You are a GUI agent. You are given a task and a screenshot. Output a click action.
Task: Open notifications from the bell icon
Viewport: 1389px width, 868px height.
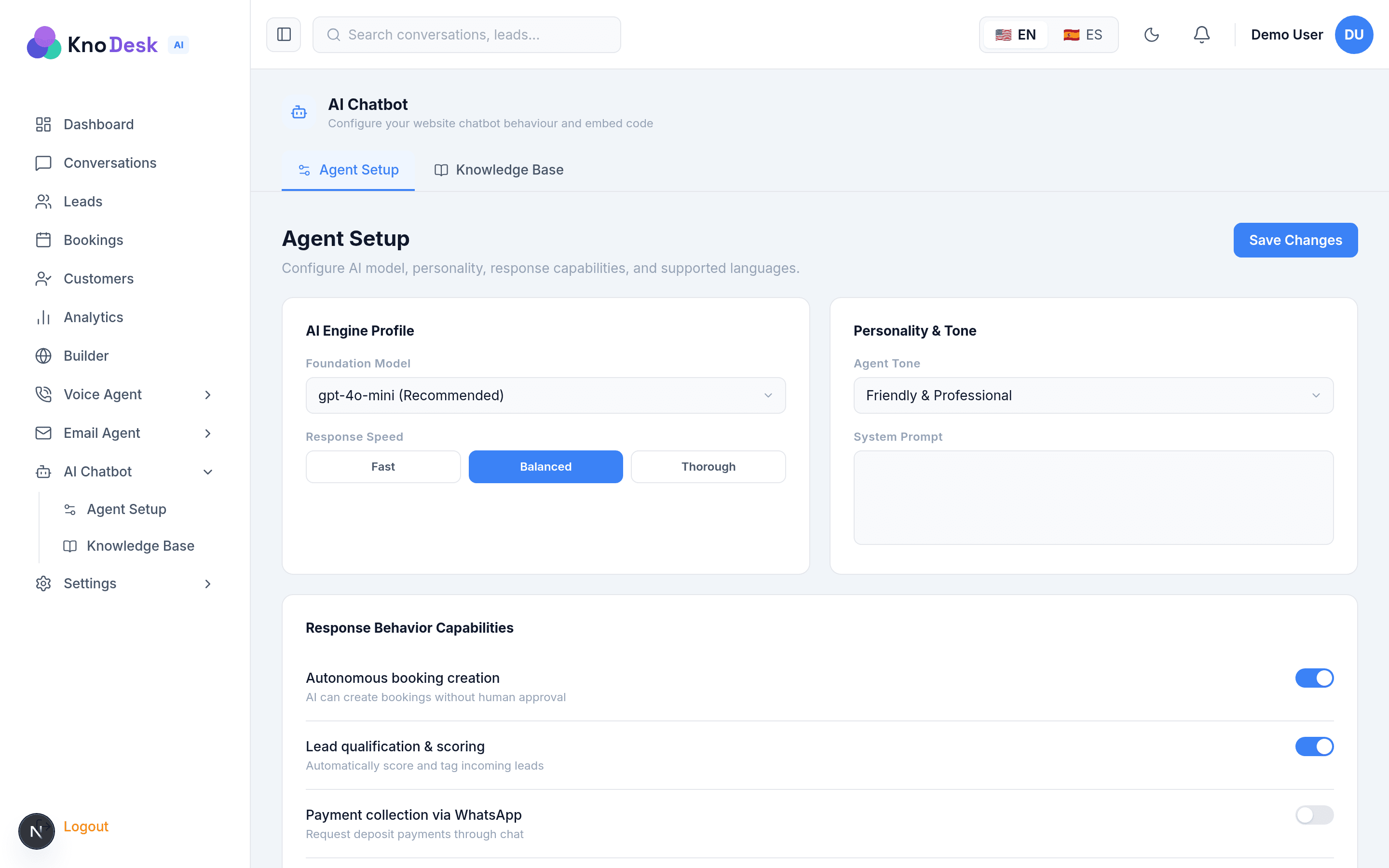tap(1201, 34)
